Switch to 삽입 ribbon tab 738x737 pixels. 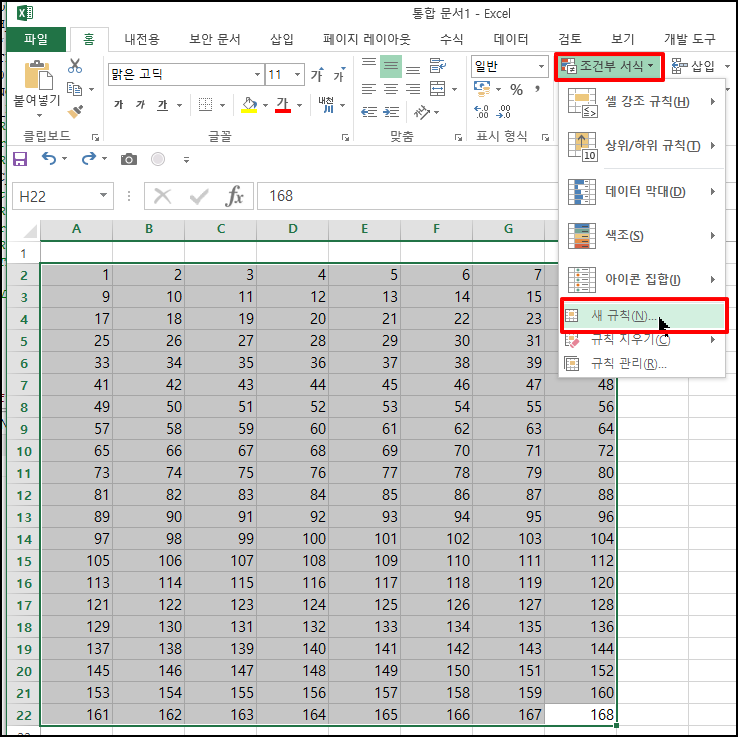pos(282,40)
